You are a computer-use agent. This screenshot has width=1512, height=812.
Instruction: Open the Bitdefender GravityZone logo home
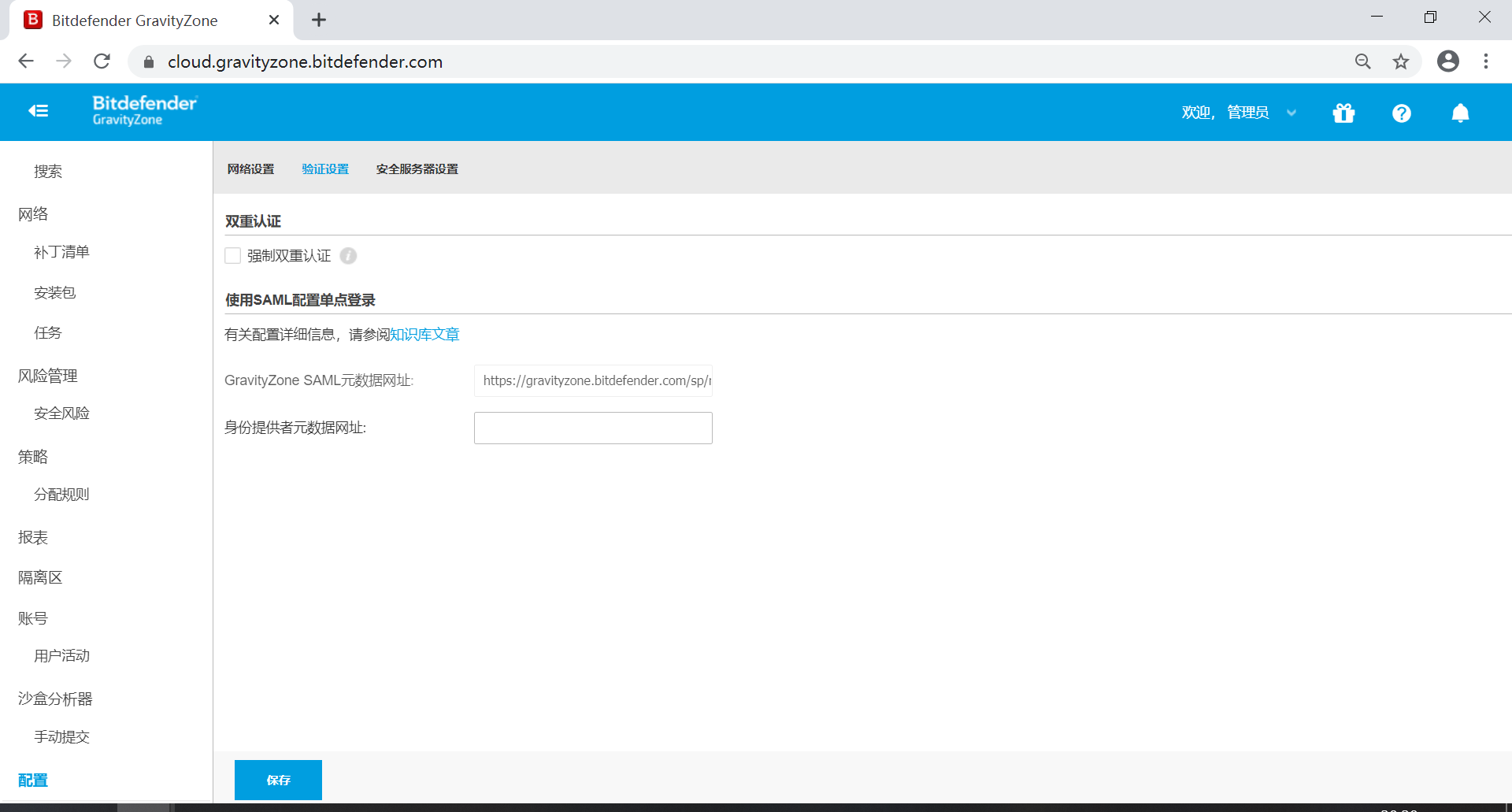[145, 111]
